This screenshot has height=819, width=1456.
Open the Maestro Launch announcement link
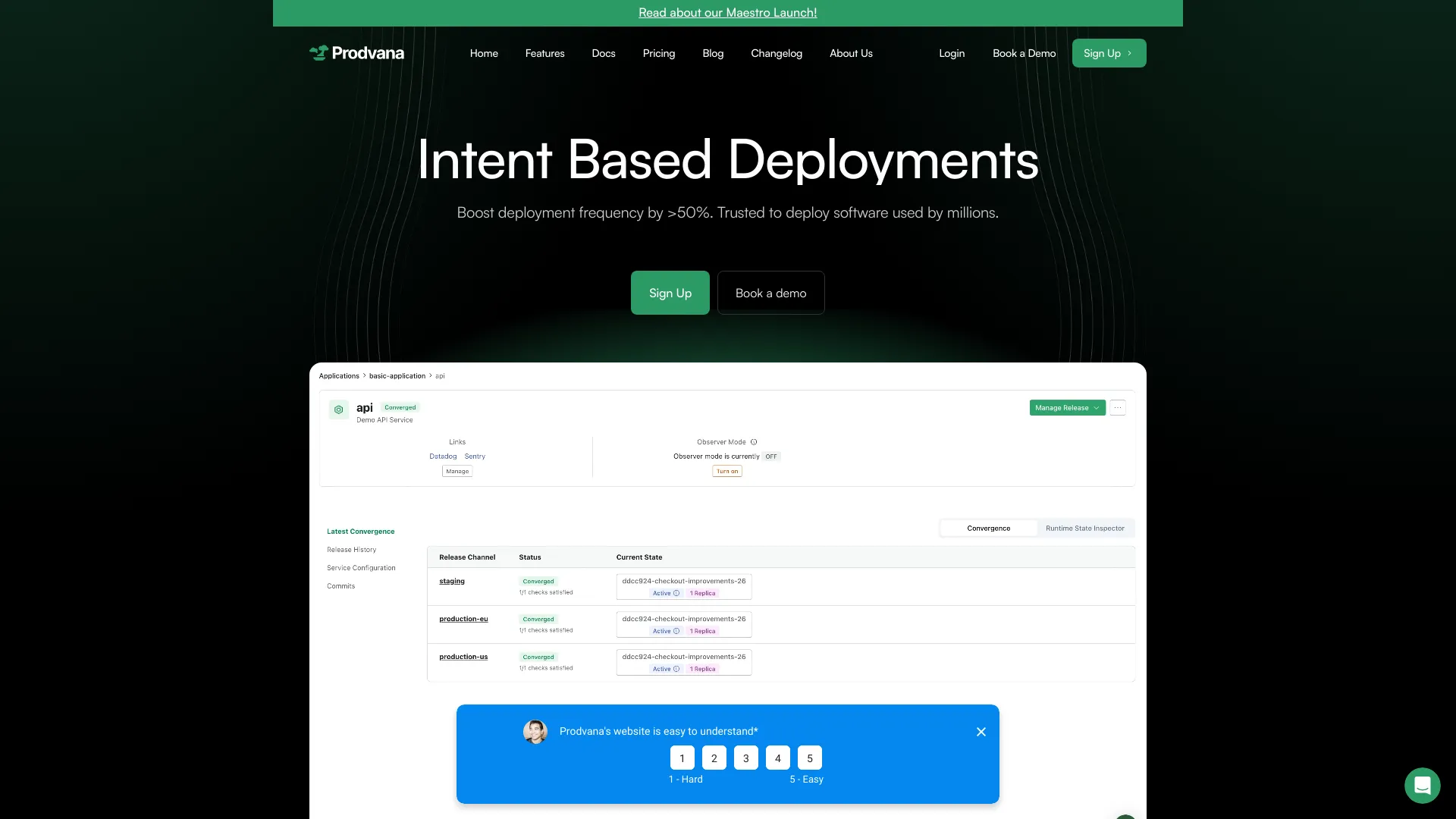tap(727, 12)
